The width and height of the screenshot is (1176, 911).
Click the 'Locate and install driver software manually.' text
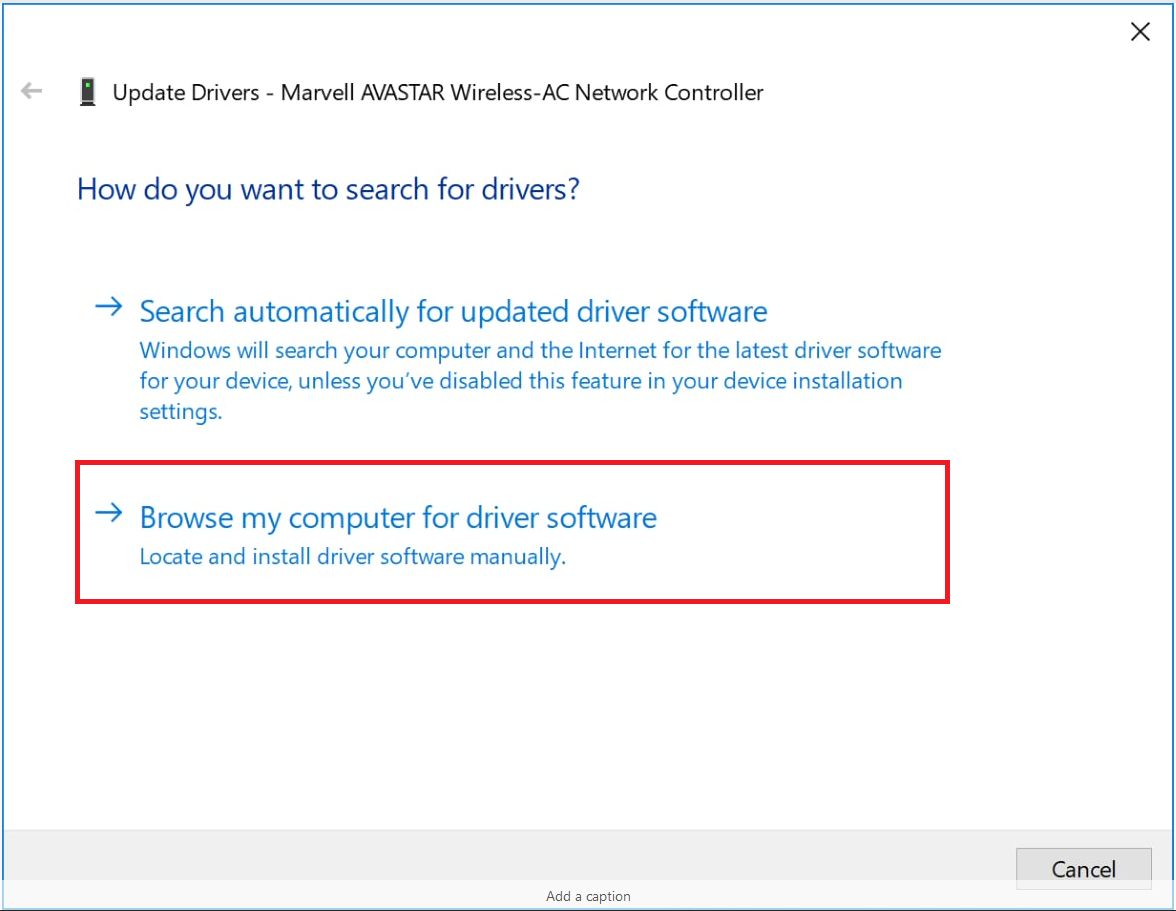[x=352, y=556]
